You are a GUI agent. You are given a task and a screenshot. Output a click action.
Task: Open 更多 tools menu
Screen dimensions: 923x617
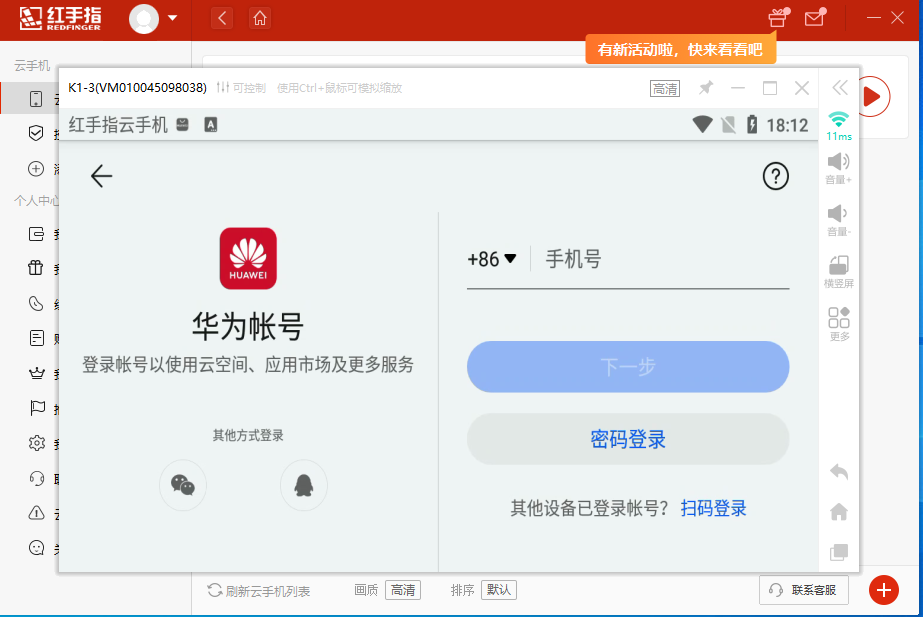point(839,324)
